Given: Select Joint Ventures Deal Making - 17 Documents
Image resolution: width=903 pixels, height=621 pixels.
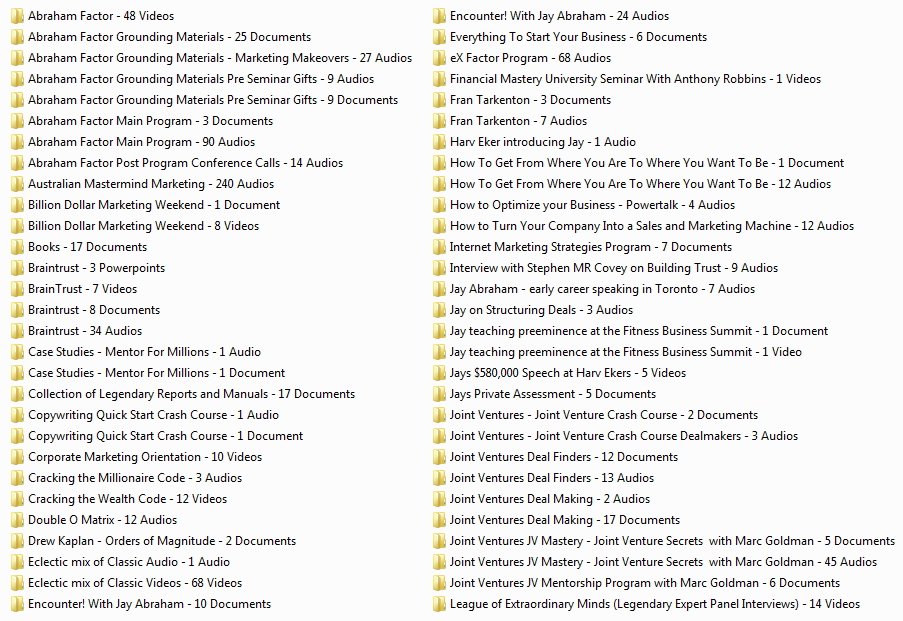Looking at the screenshot, I should pyautogui.click(x=565, y=520).
